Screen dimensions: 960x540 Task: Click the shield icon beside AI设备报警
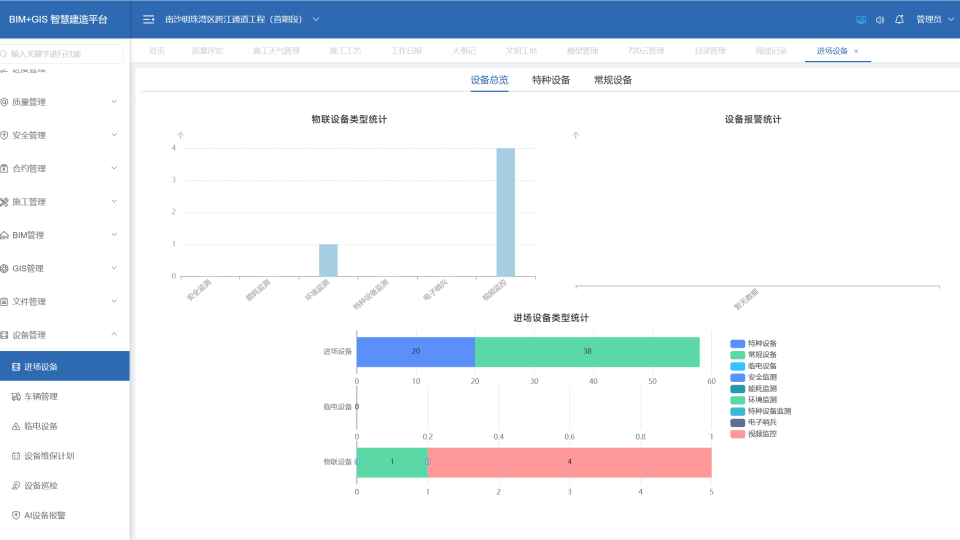[x=16, y=515]
